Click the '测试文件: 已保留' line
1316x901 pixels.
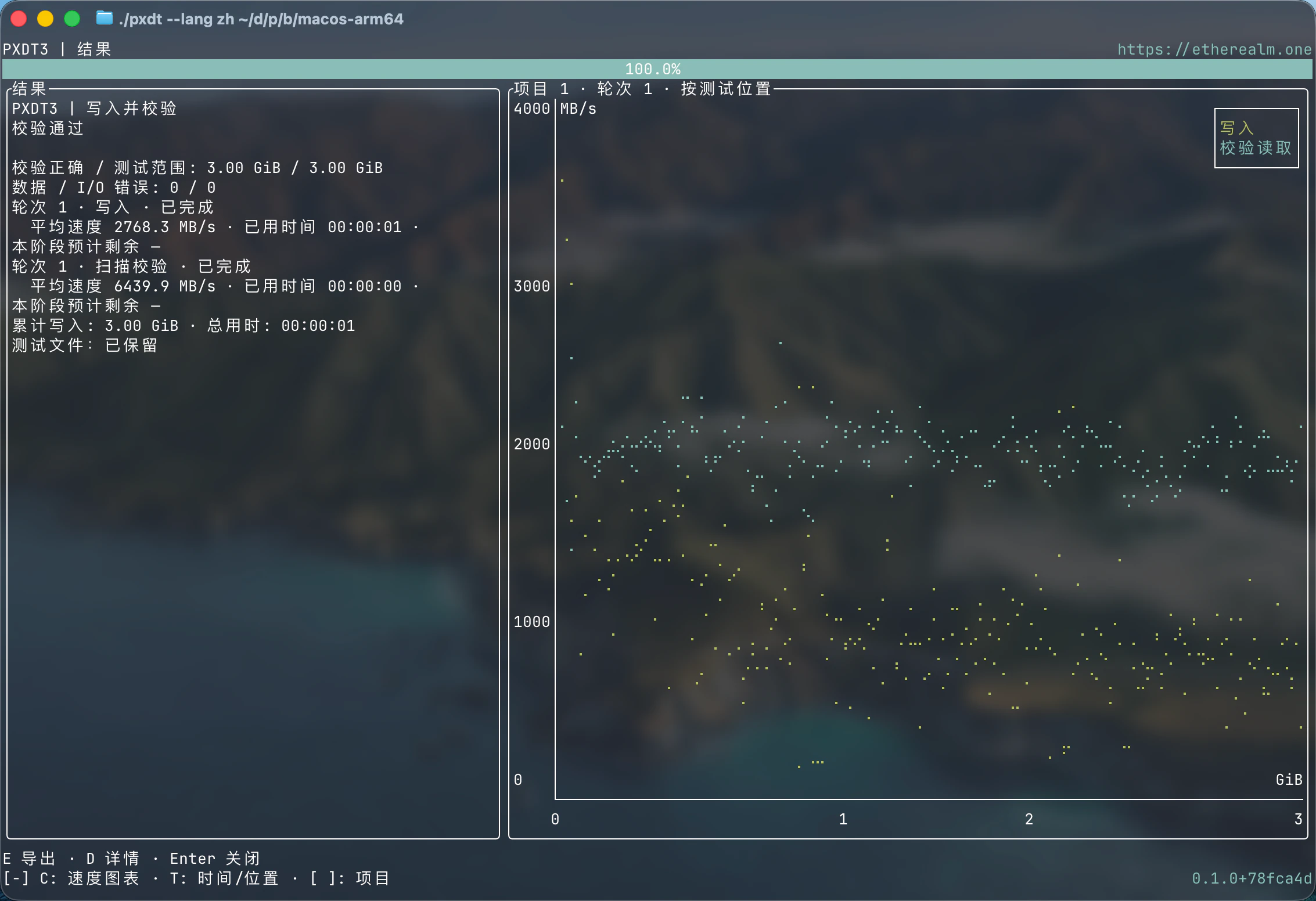tap(85, 345)
